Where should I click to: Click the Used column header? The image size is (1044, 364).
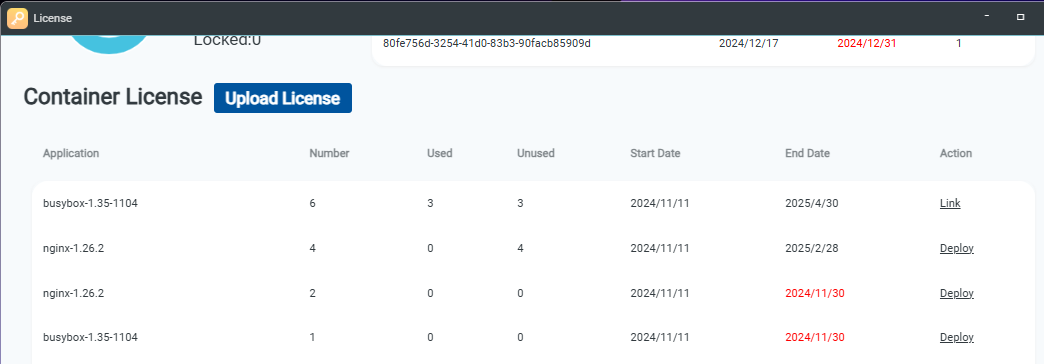click(439, 153)
